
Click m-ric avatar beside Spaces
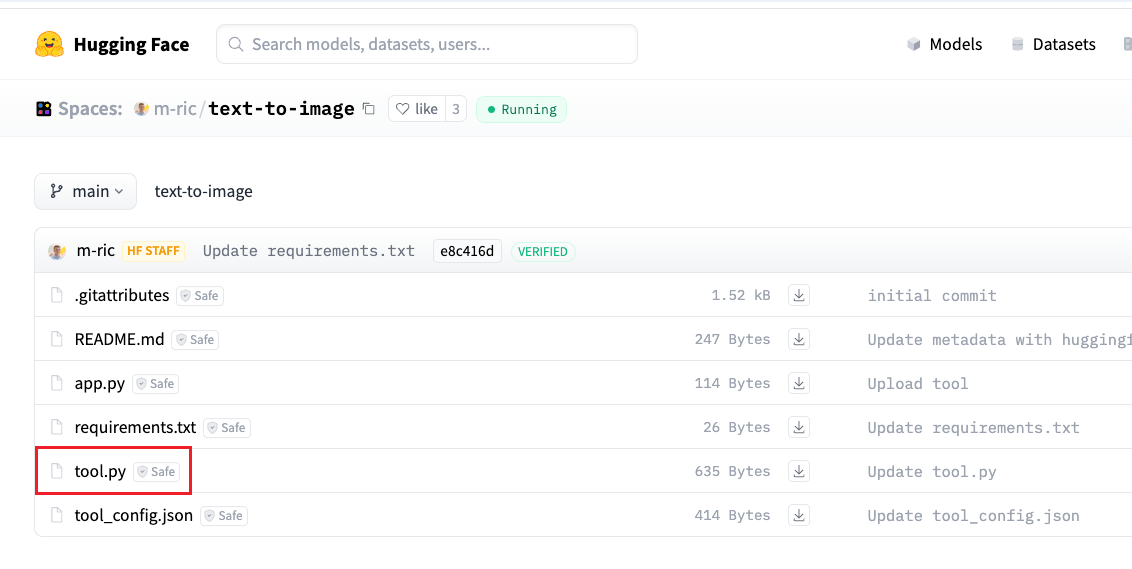[142, 109]
